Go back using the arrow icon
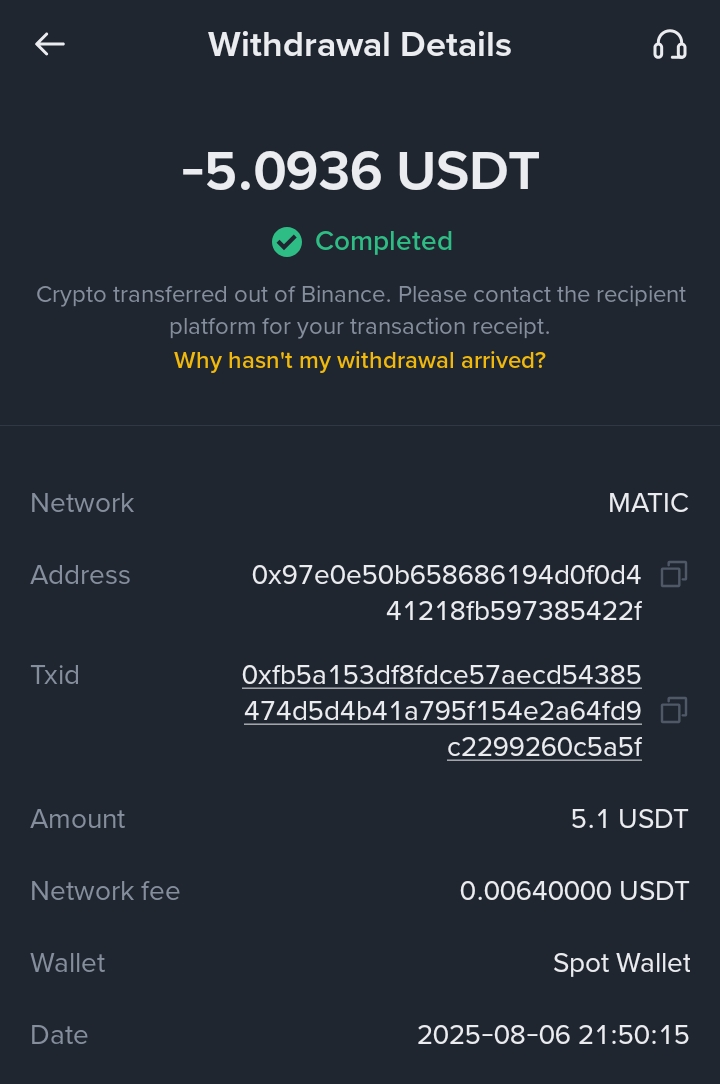The width and height of the screenshot is (720, 1084). [x=50, y=44]
